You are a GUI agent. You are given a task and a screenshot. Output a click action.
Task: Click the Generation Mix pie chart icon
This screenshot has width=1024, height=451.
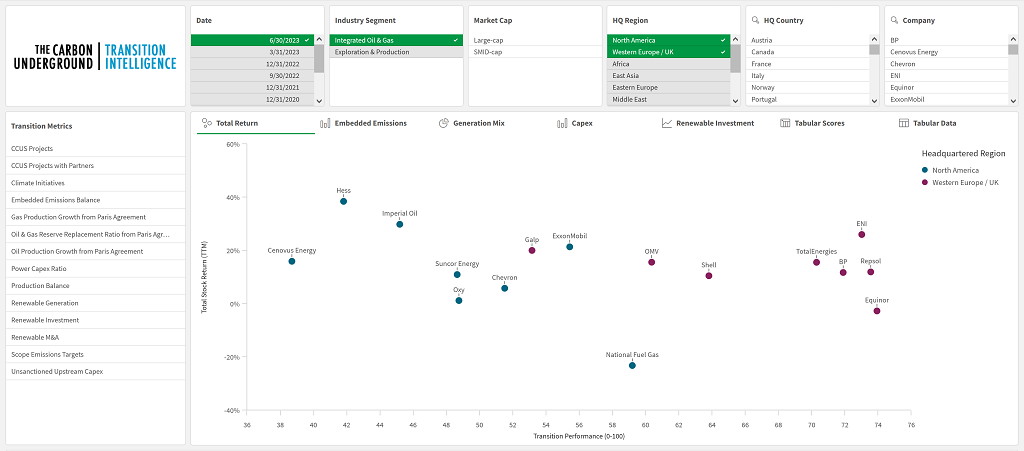click(x=443, y=123)
